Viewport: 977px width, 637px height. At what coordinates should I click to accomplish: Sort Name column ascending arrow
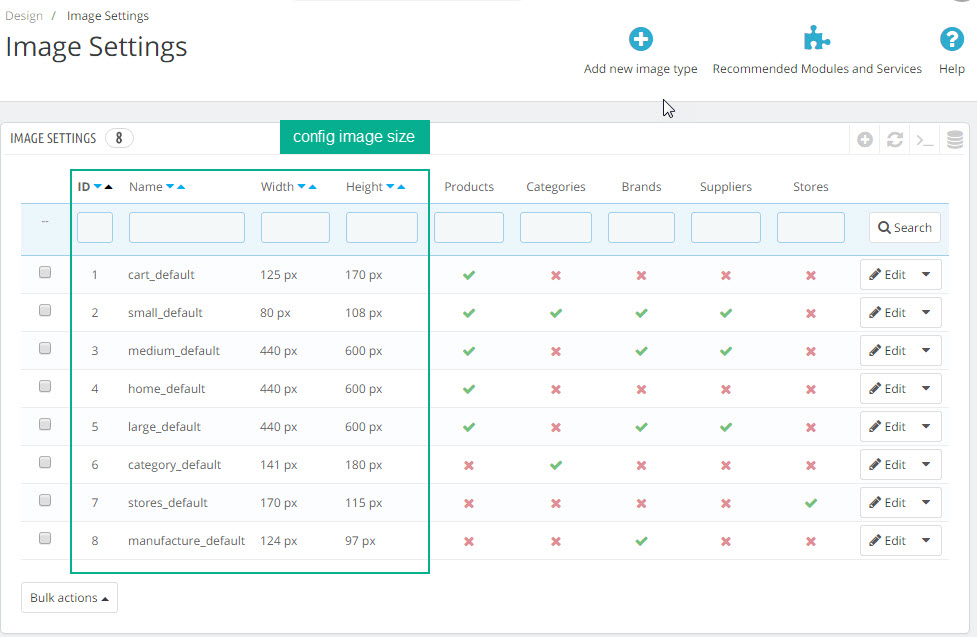(x=181, y=186)
